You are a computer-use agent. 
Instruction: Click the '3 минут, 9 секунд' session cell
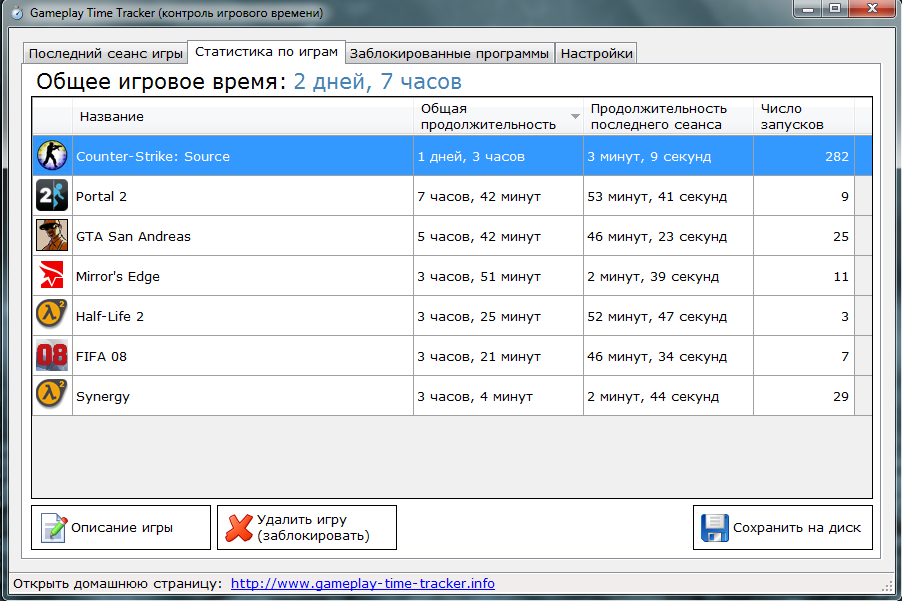[668, 156]
